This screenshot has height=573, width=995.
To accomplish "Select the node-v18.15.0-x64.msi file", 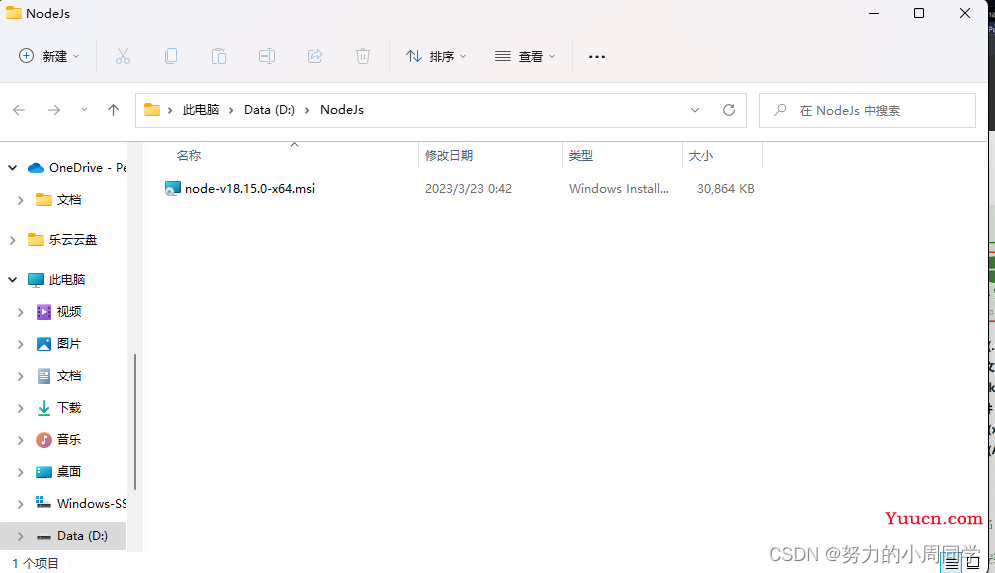I will [249, 188].
